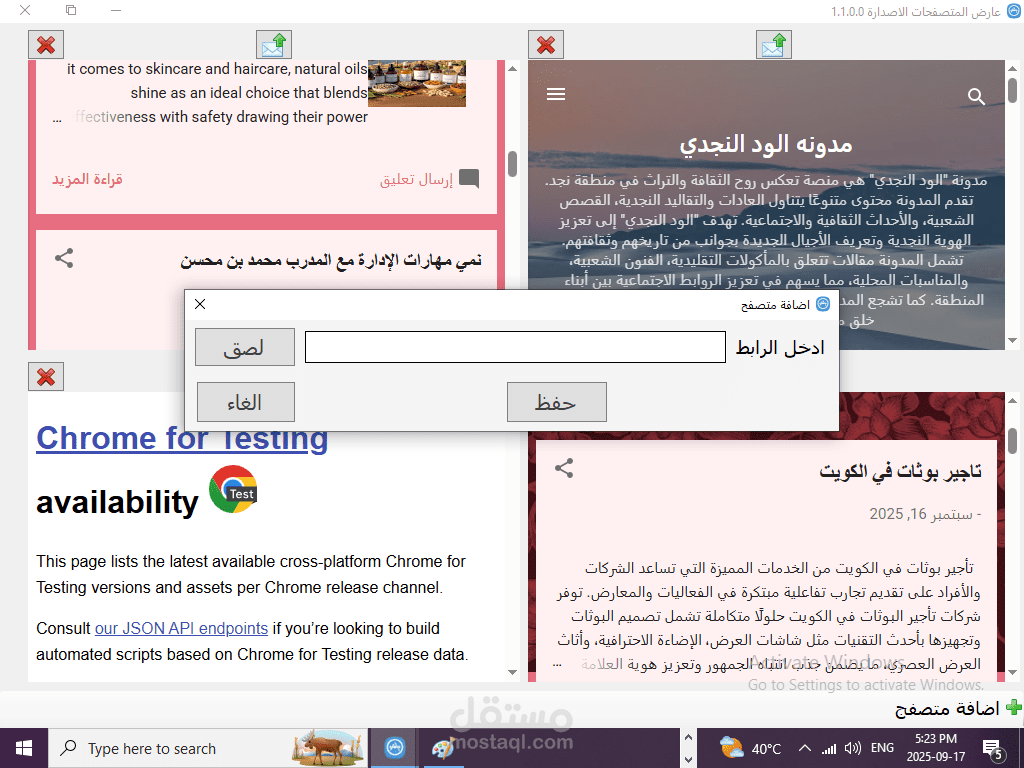Close the اضافة متصفح dialog
This screenshot has height=768, width=1024.
pos(200,304)
